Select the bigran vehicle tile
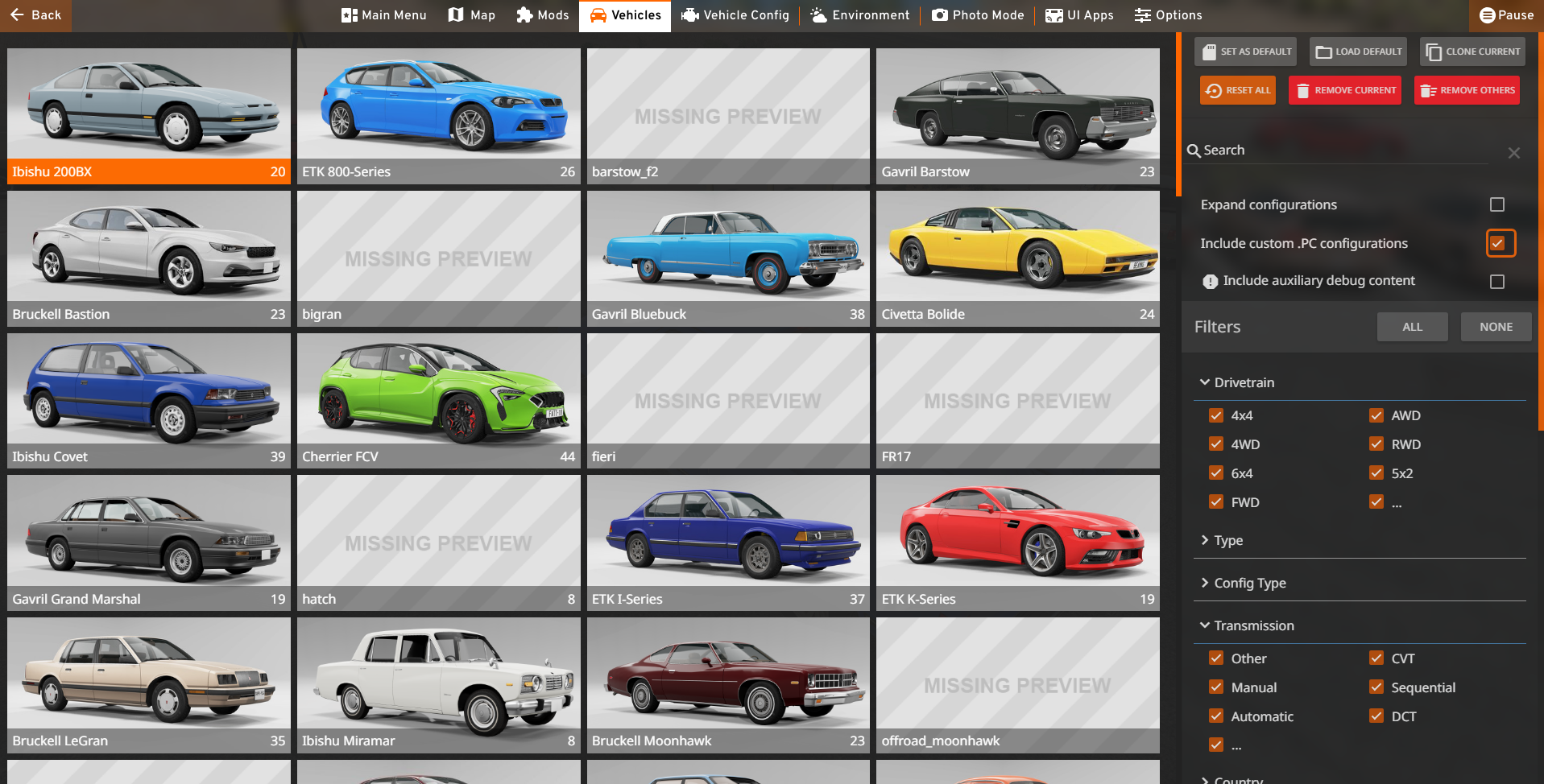Viewport: 1544px width, 784px height. click(x=439, y=258)
